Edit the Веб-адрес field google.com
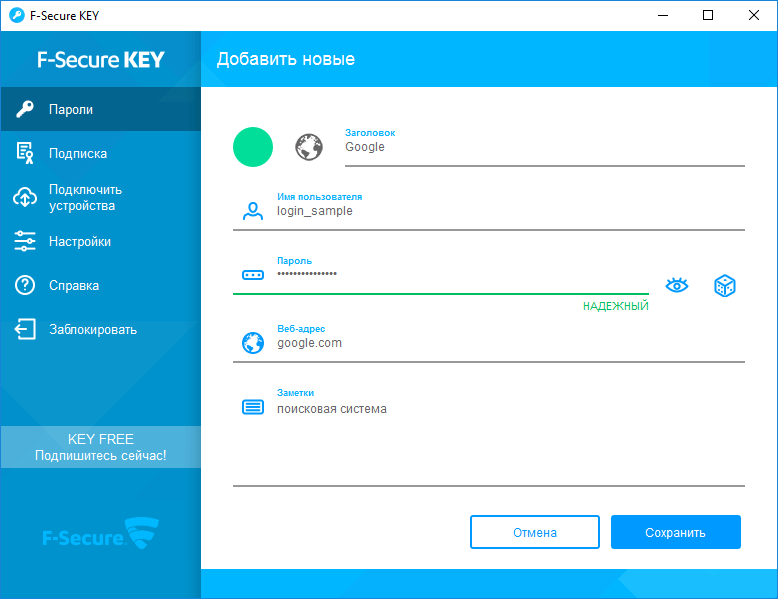Viewport: 778px width, 599px height. pyautogui.click(x=511, y=343)
